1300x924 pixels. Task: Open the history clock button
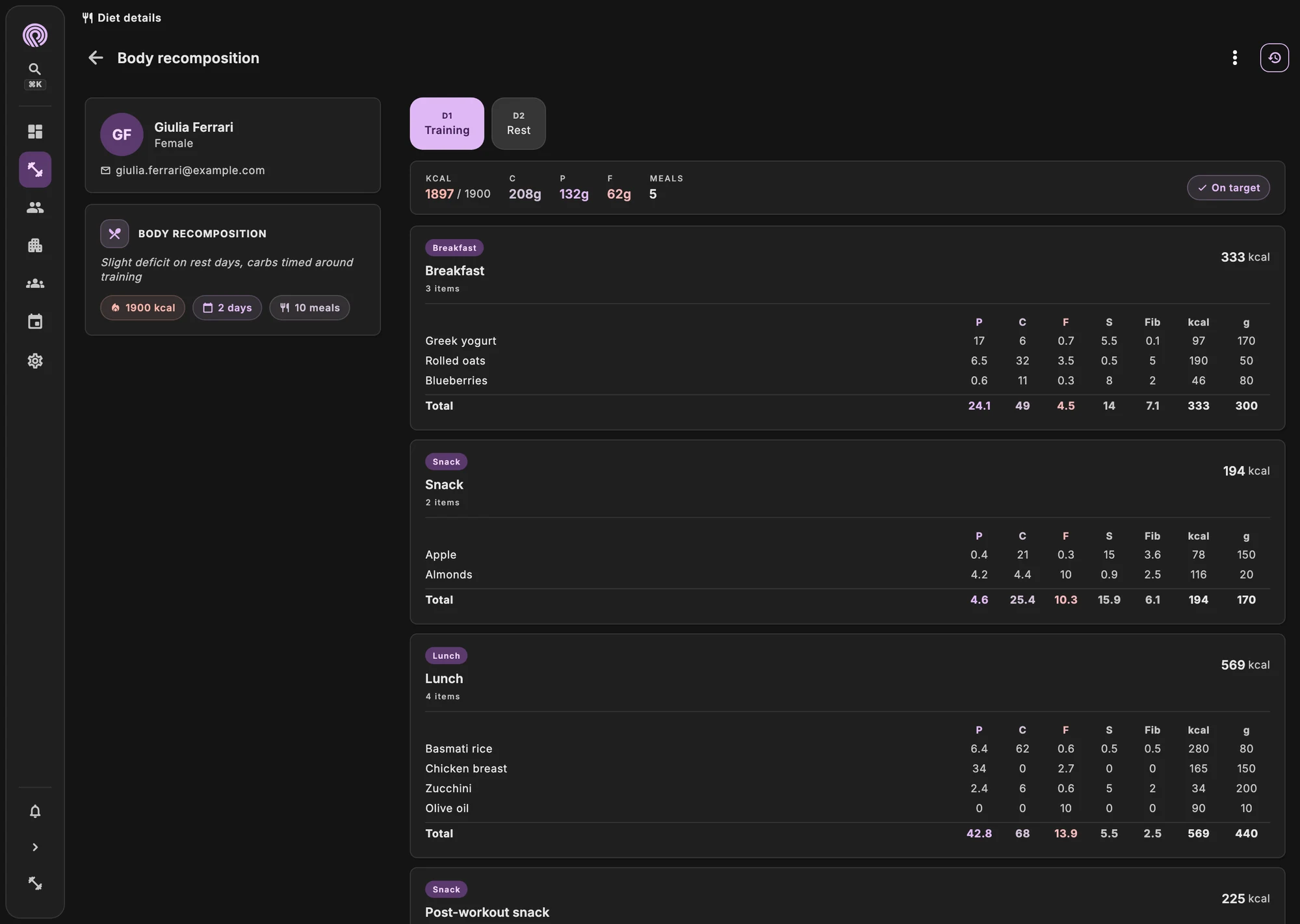1275,58
